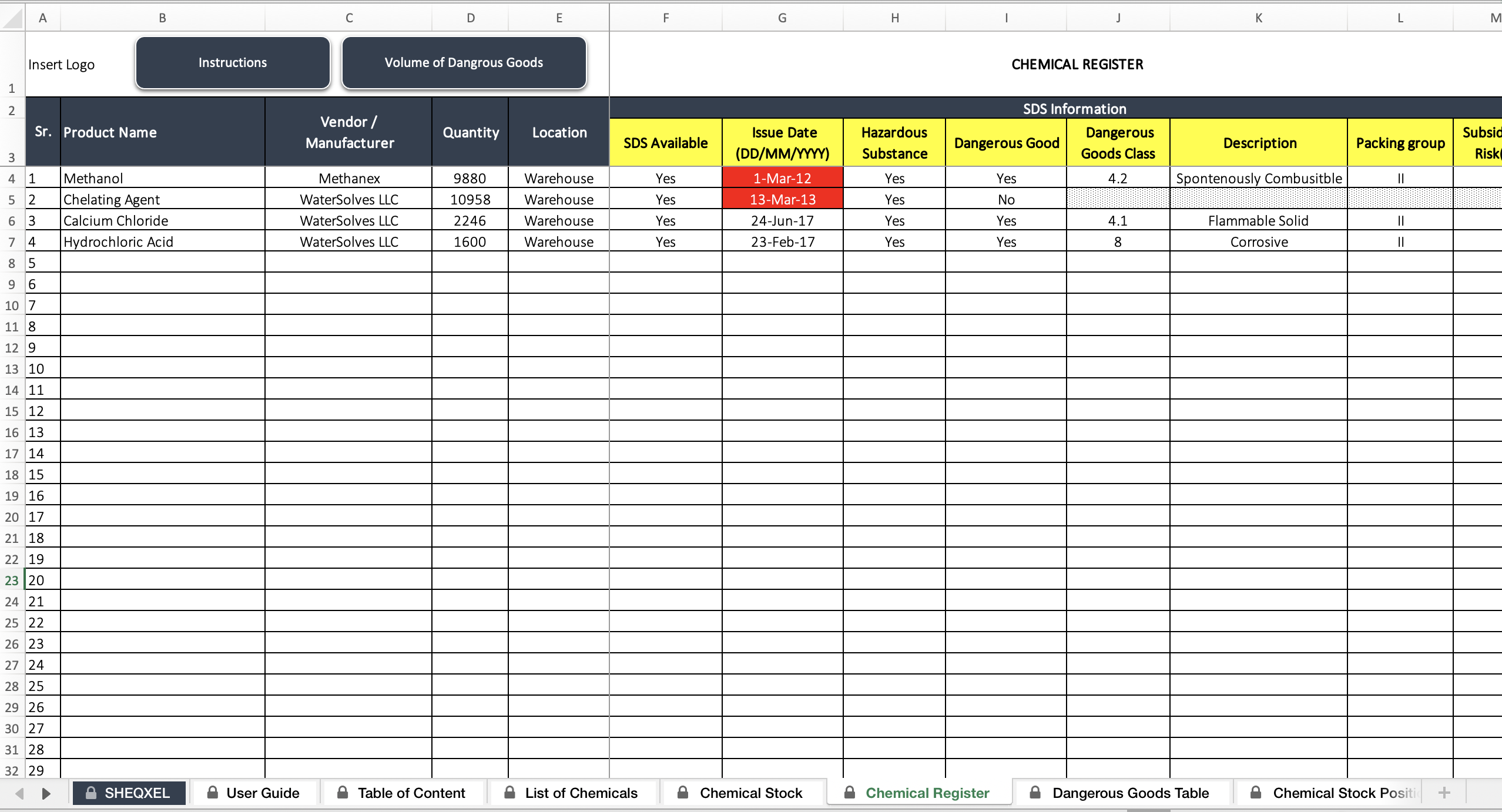Click the red 1-Mar-12 issue date cell
Image resolution: width=1502 pixels, height=812 pixels.
pyautogui.click(x=783, y=177)
